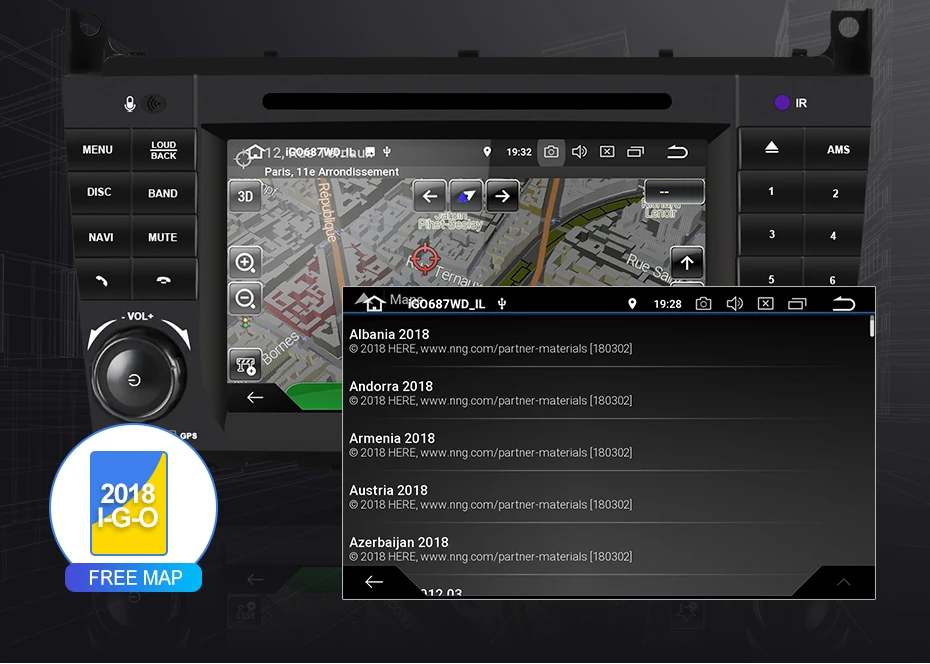Select preset number 6 button

[832, 279]
